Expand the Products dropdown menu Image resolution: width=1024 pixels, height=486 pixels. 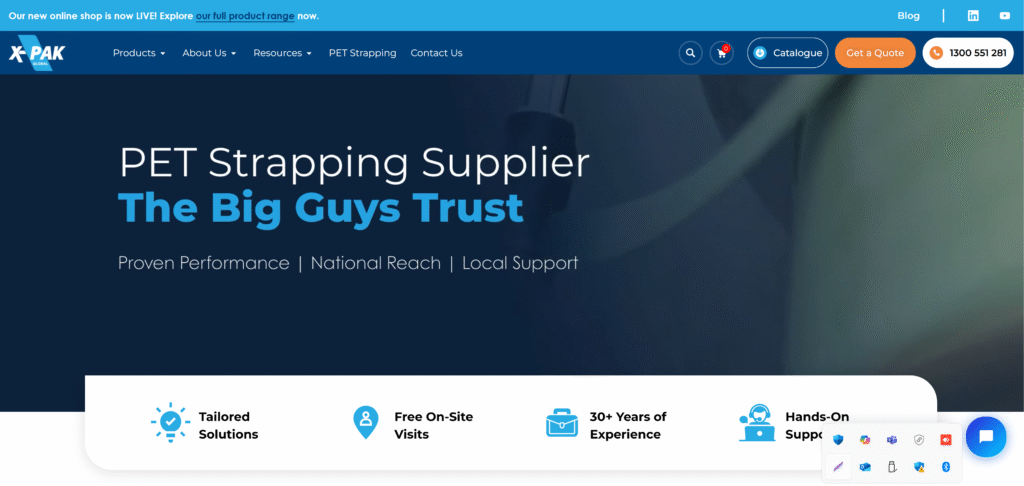point(139,53)
